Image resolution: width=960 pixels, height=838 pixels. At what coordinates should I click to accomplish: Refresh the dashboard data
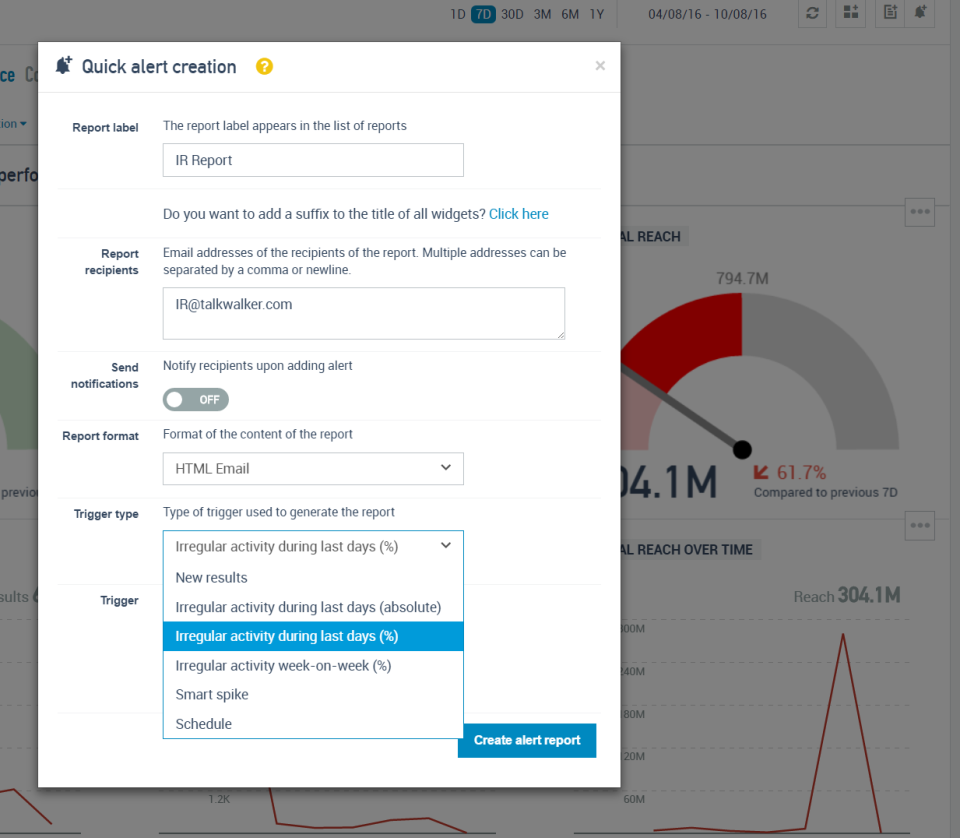click(x=812, y=14)
